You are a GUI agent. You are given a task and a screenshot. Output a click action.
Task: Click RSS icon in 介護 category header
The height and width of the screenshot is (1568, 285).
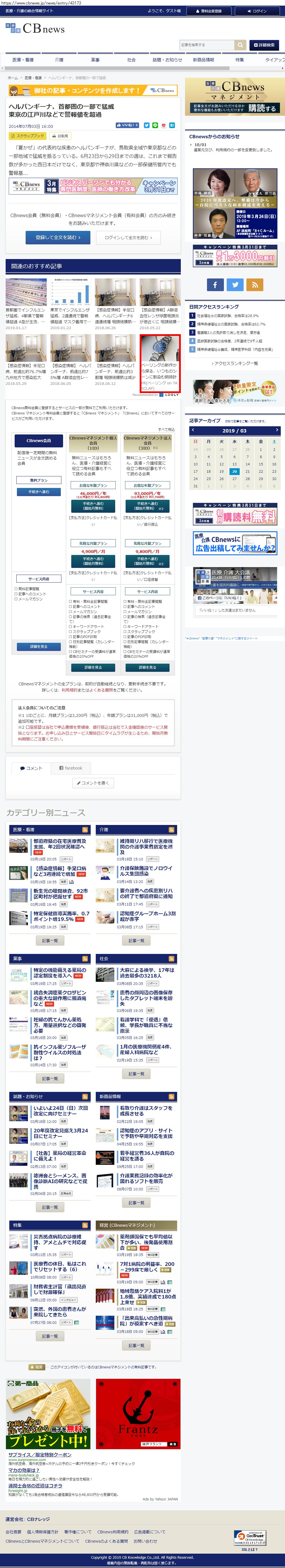tap(172, 830)
